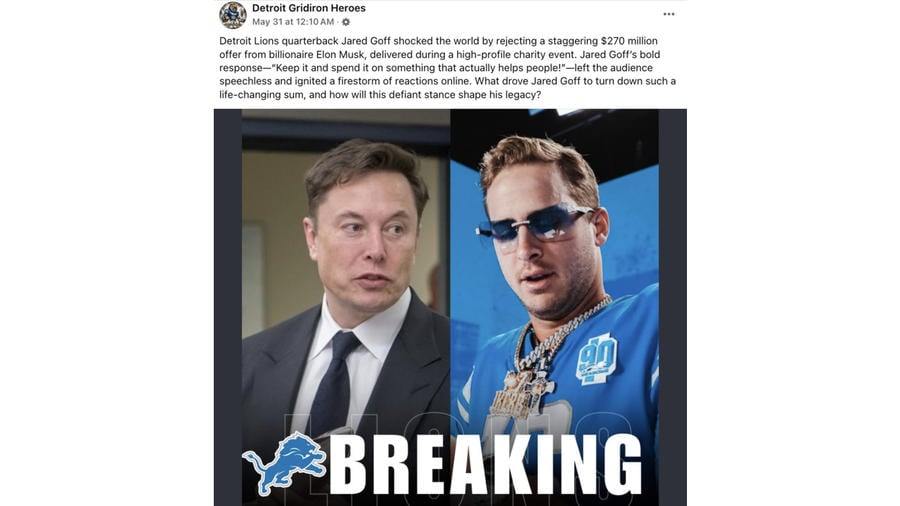Viewport: 900px width, 506px height.
Task: Click the diamond pendant on the chain necklace
Action: point(521,394)
